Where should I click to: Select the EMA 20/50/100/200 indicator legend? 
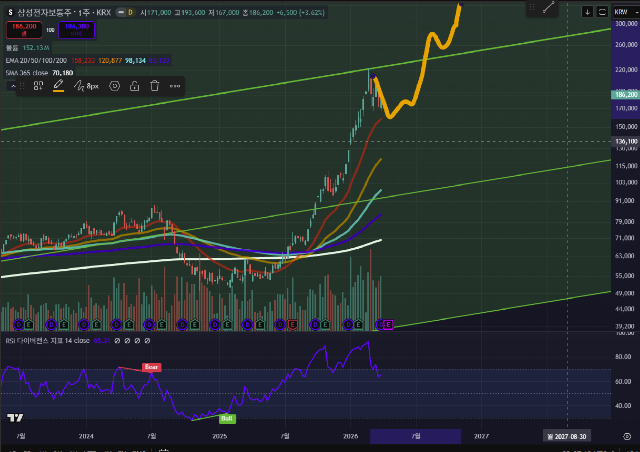tap(36, 60)
